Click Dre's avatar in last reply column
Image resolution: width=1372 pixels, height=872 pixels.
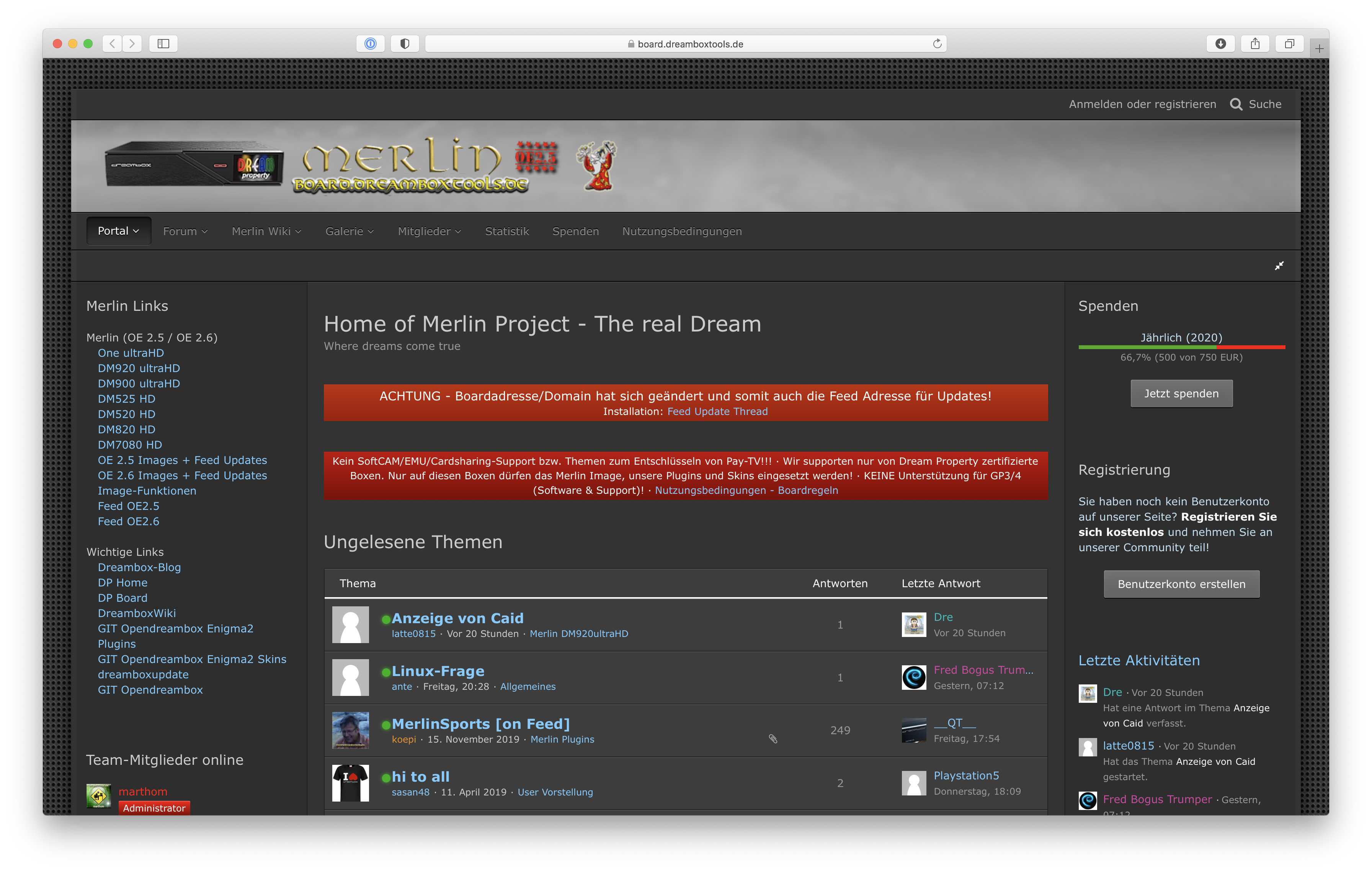point(914,625)
